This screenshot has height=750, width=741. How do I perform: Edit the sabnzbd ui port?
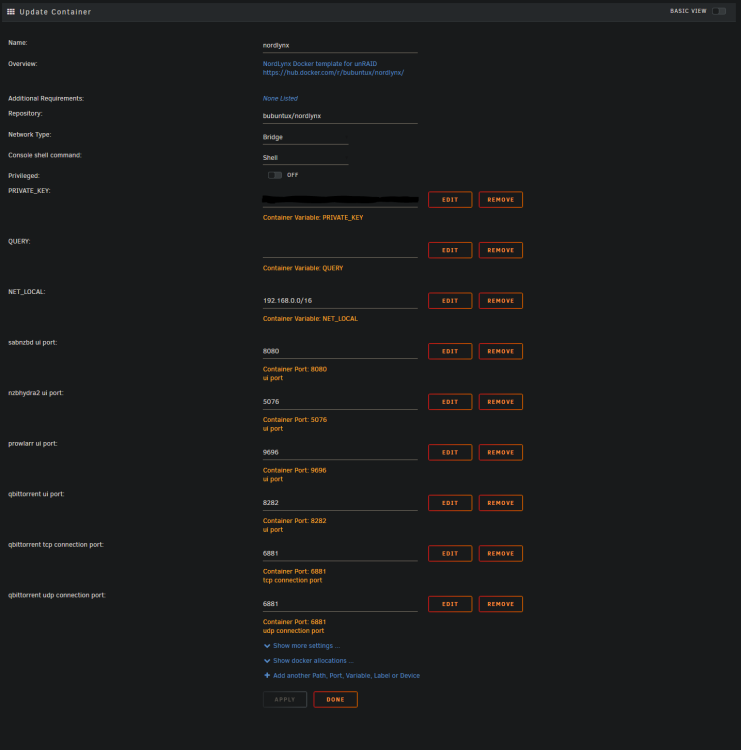click(x=450, y=351)
